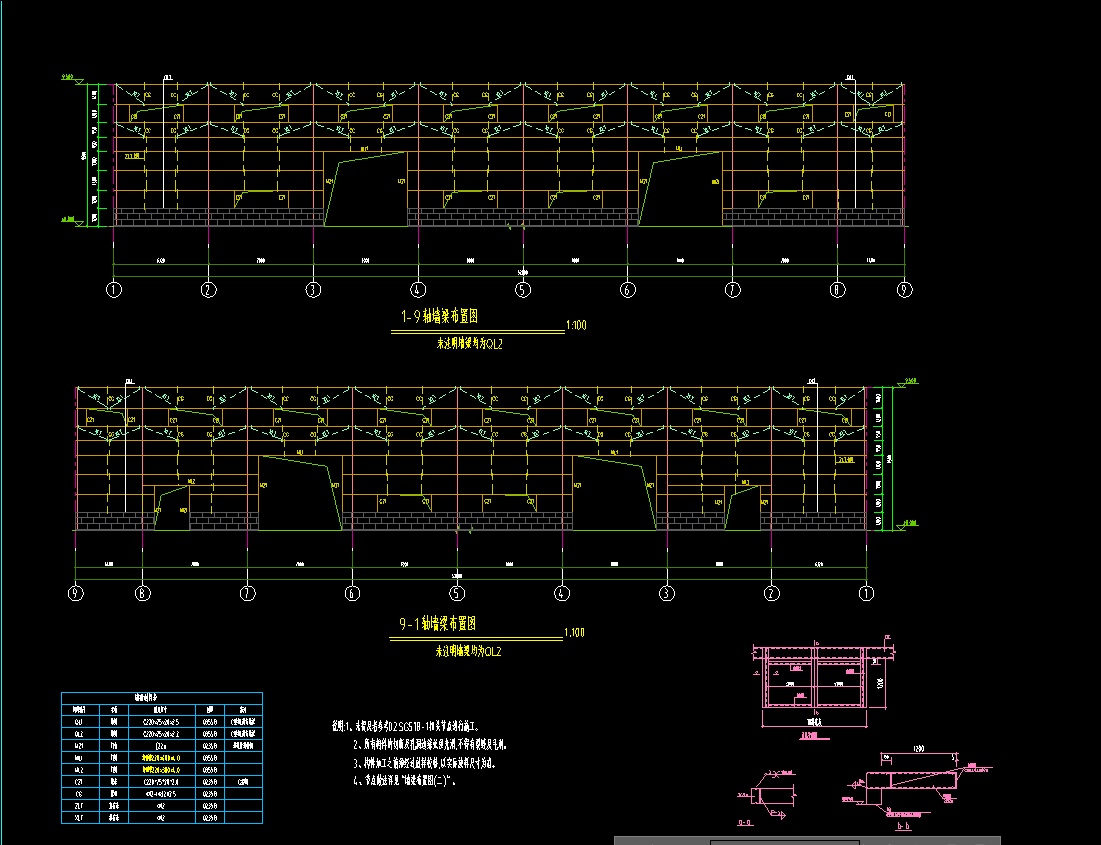1101x845 pixels.
Task: Select the title '1-9轴墙梁布置图'
Action: tap(440, 317)
